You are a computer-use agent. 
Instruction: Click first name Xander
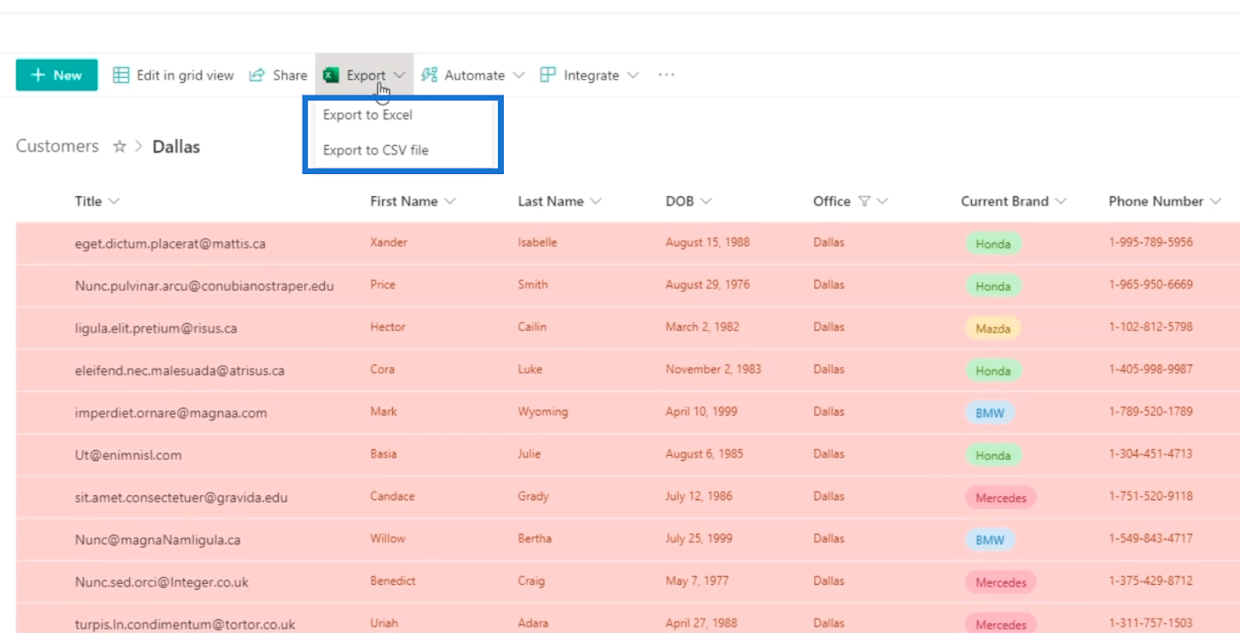coord(389,242)
